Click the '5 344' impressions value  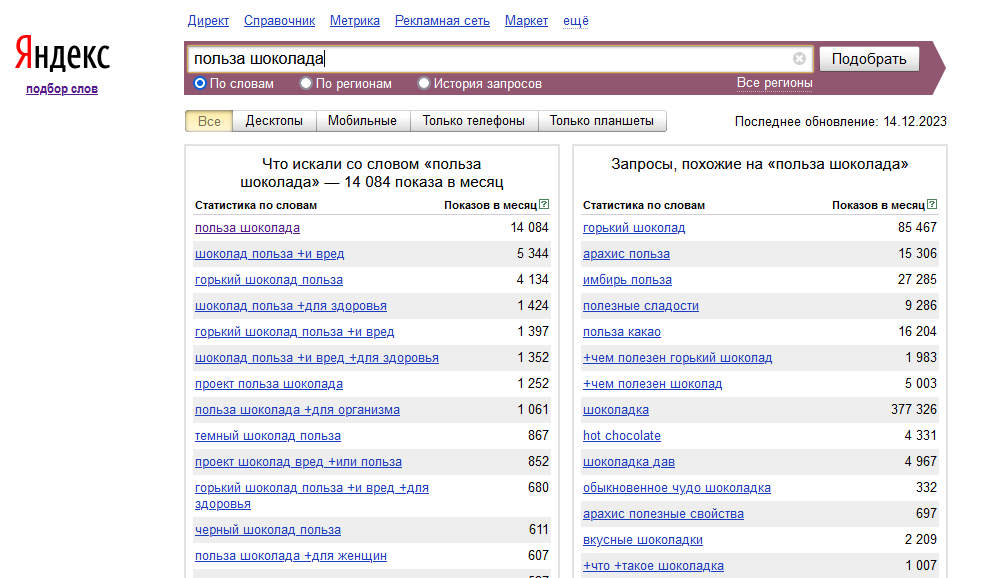tap(532, 253)
